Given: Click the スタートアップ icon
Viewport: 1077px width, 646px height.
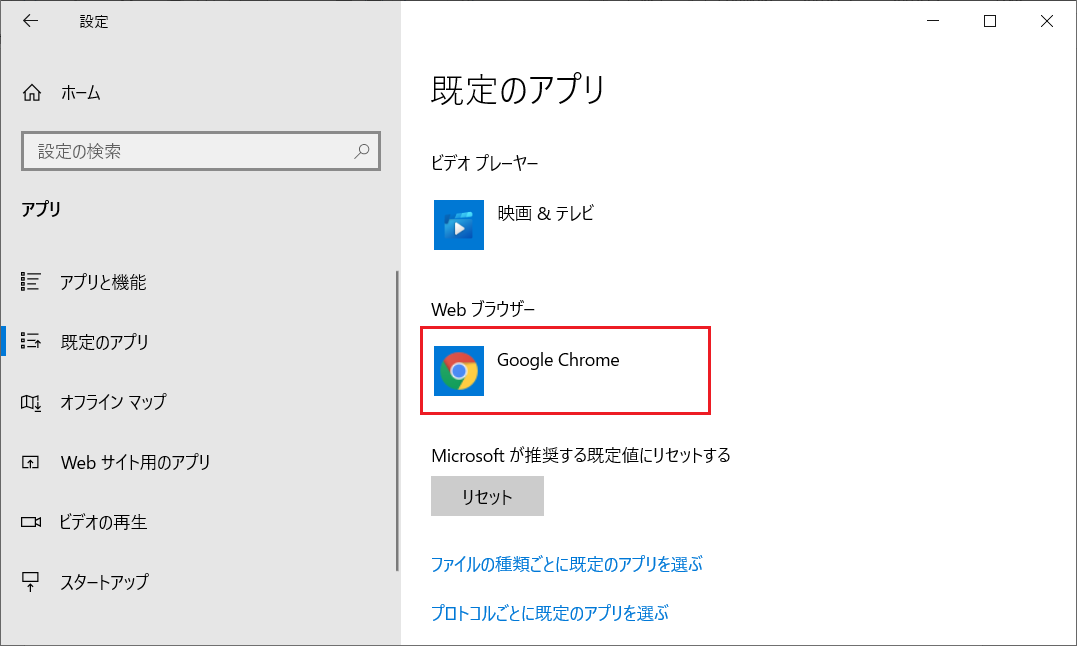Looking at the screenshot, I should click(30, 582).
